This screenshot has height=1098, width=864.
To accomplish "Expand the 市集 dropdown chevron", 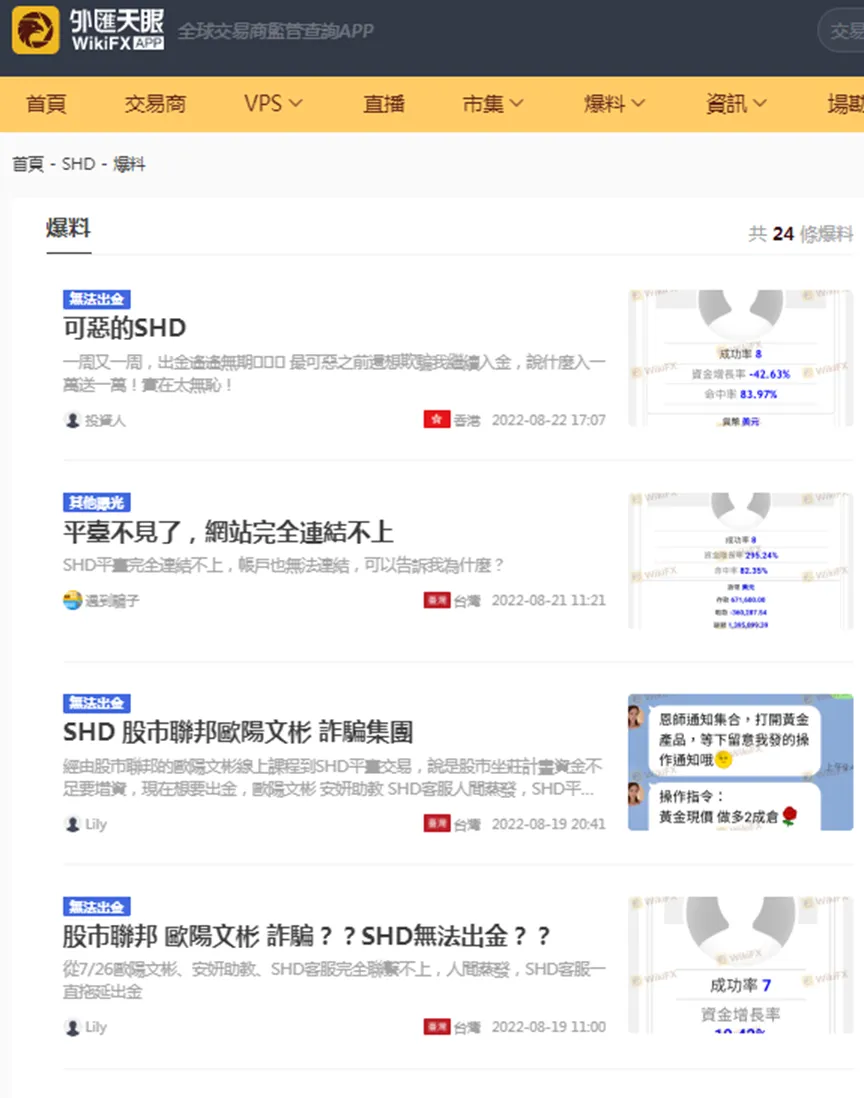I will click(x=517, y=104).
